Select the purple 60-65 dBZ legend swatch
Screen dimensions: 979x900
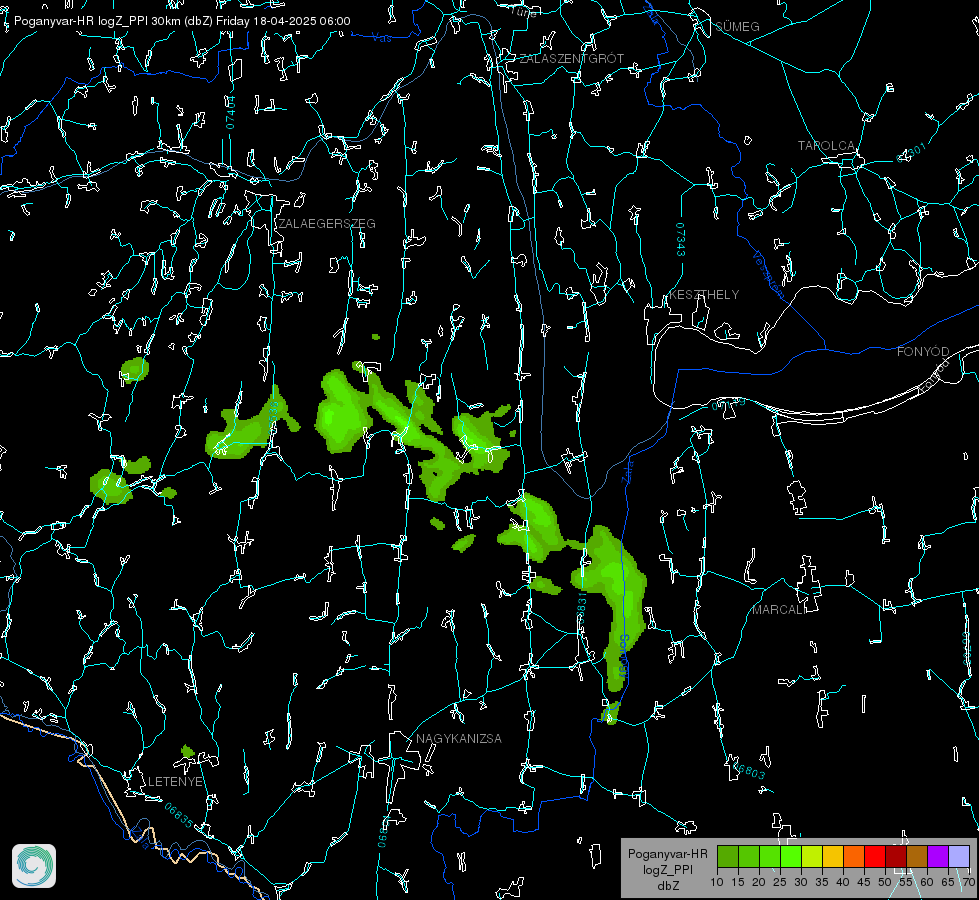(x=938, y=856)
